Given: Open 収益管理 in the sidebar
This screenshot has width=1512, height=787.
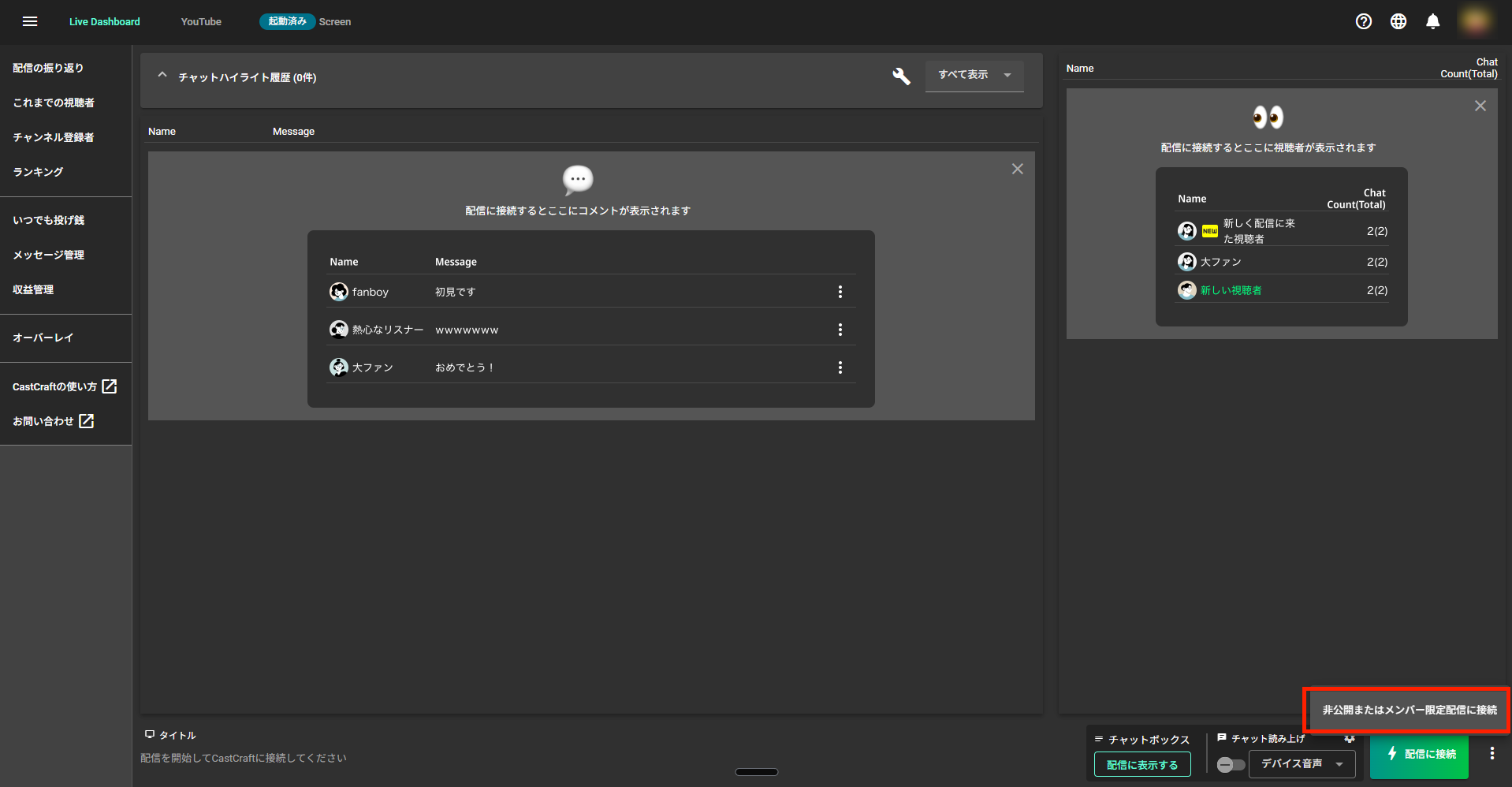Looking at the screenshot, I should coord(33,289).
